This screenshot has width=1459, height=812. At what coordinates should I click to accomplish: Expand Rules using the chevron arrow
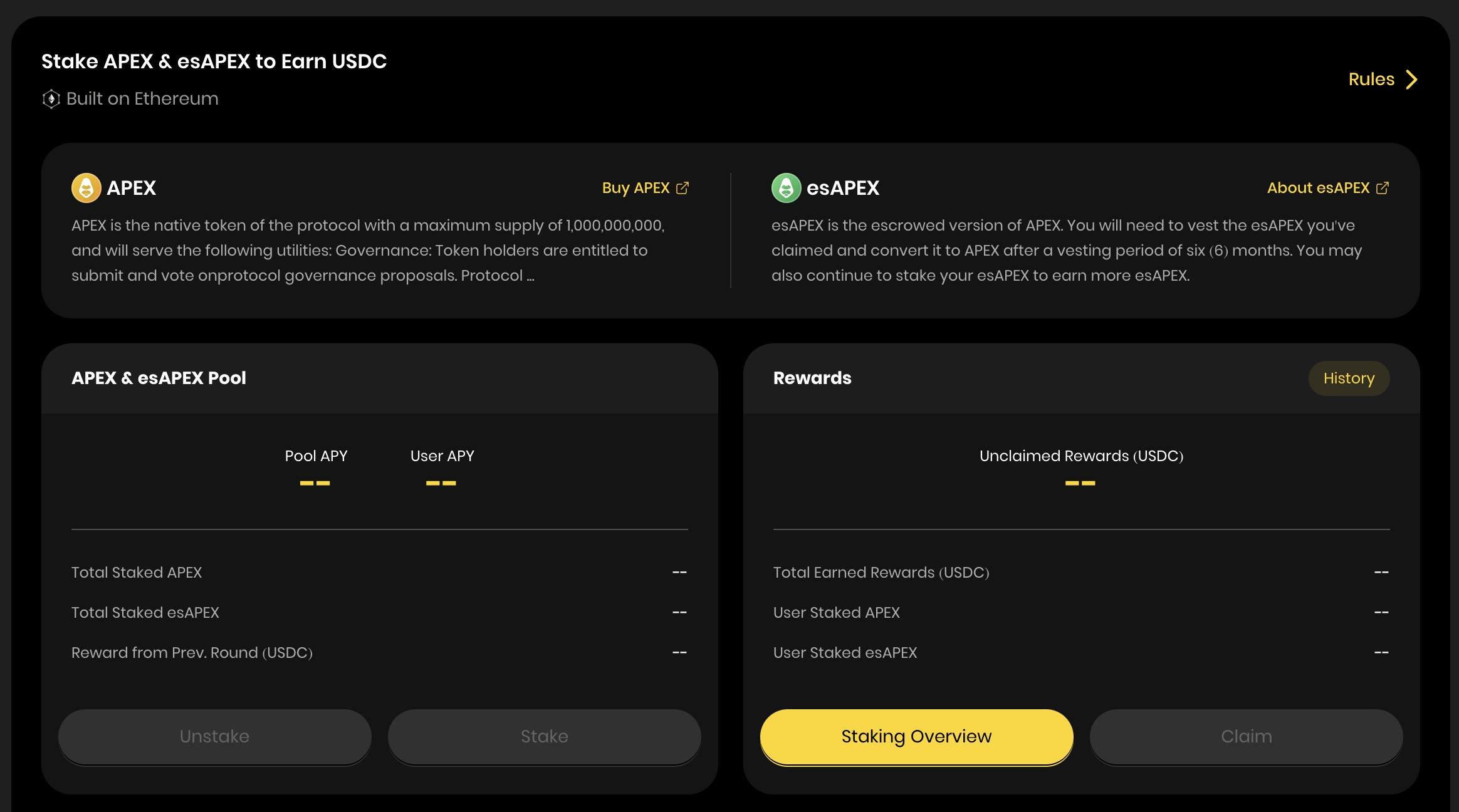1411,80
